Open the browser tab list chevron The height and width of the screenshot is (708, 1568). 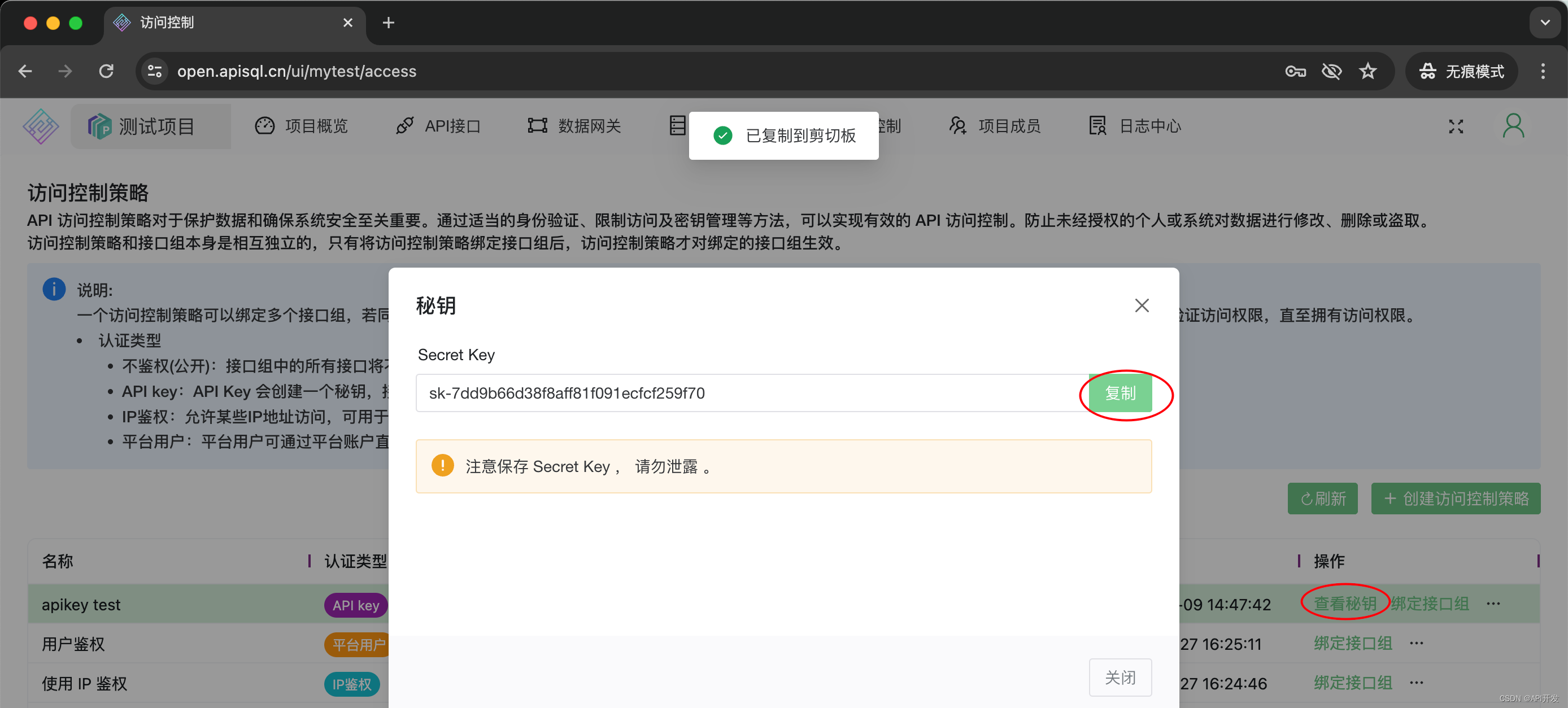pos(1544,23)
